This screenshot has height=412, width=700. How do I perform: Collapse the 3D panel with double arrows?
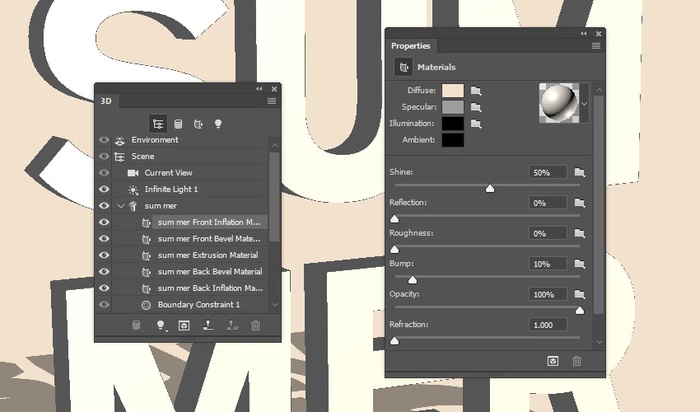(x=259, y=89)
